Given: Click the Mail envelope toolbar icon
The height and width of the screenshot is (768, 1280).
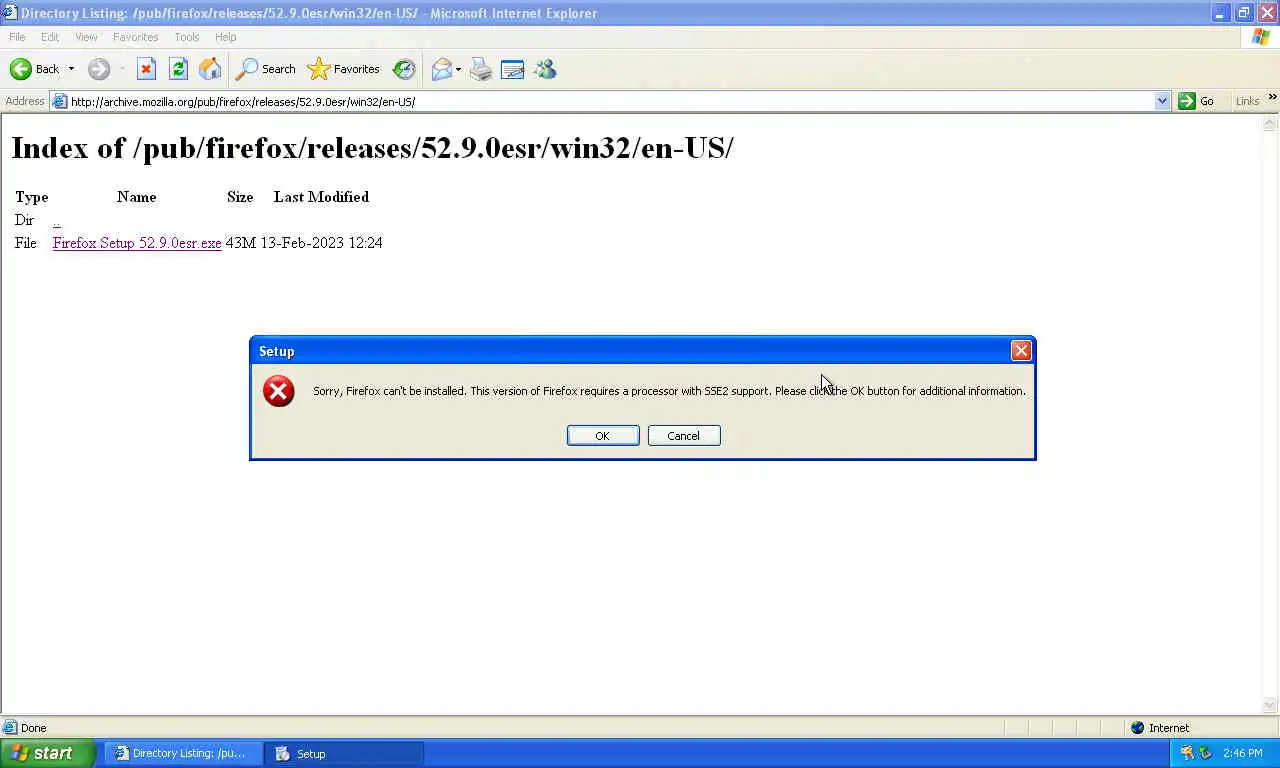Looking at the screenshot, I should pos(441,69).
